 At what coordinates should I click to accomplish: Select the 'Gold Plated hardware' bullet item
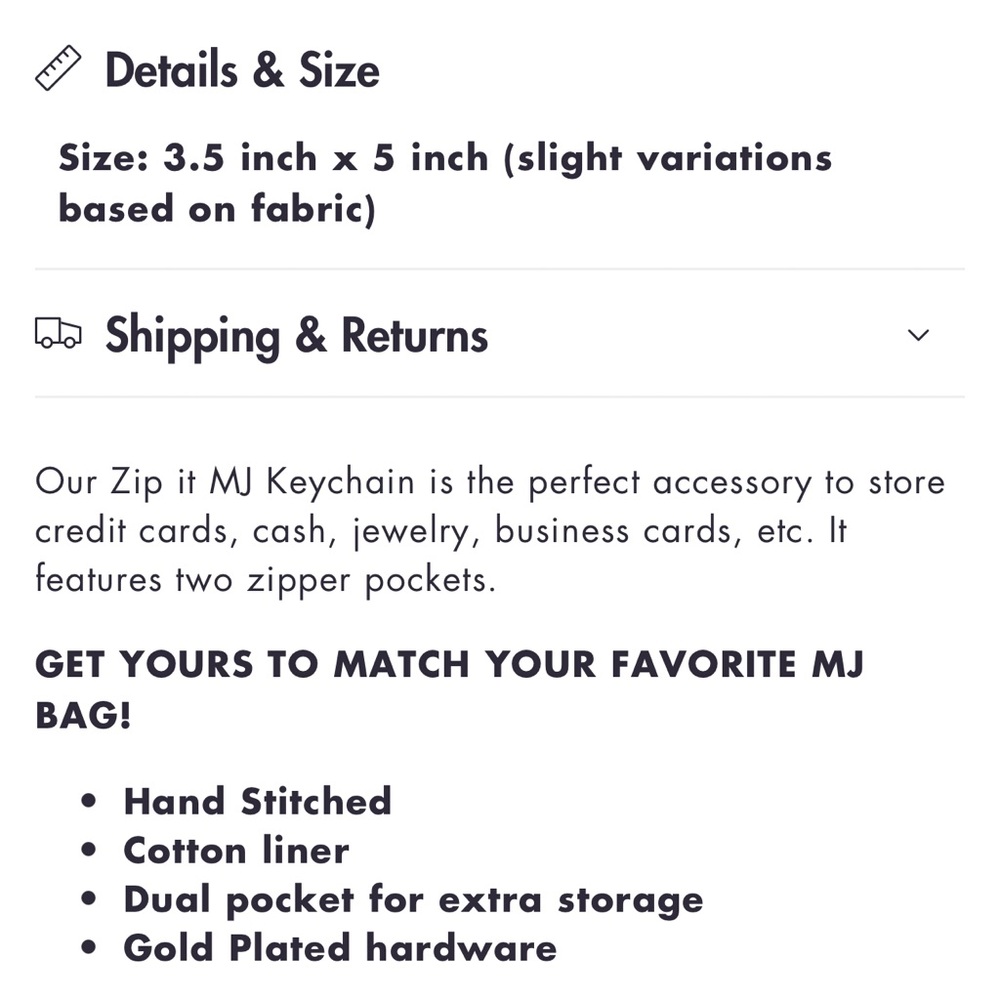click(x=340, y=948)
